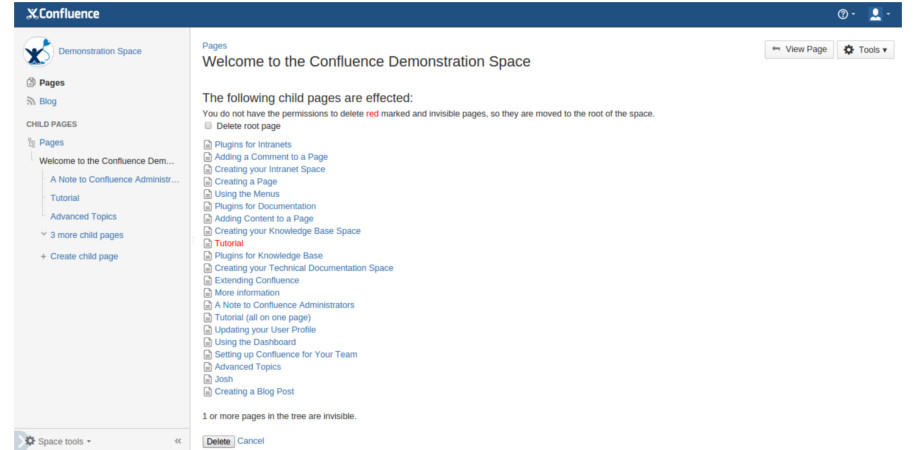The height and width of the screenshot is (450, 920).
Task: Open the Updating your User Profile link
Action: (x=265, y=330)
